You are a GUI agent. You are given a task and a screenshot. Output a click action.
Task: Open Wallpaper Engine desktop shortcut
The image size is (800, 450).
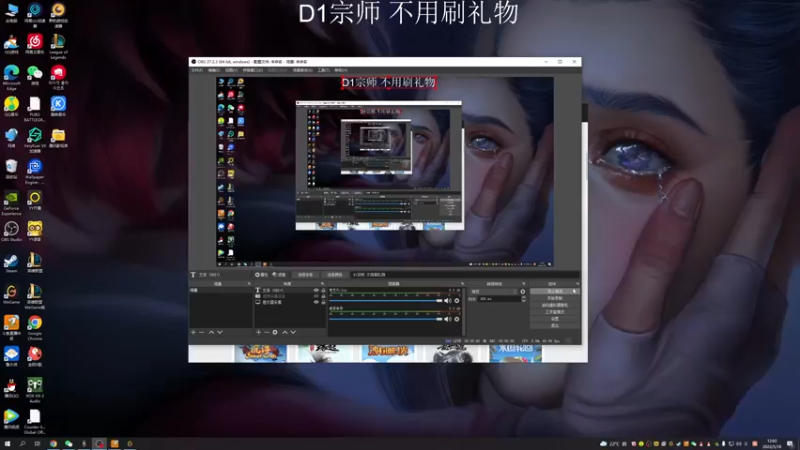35,172
